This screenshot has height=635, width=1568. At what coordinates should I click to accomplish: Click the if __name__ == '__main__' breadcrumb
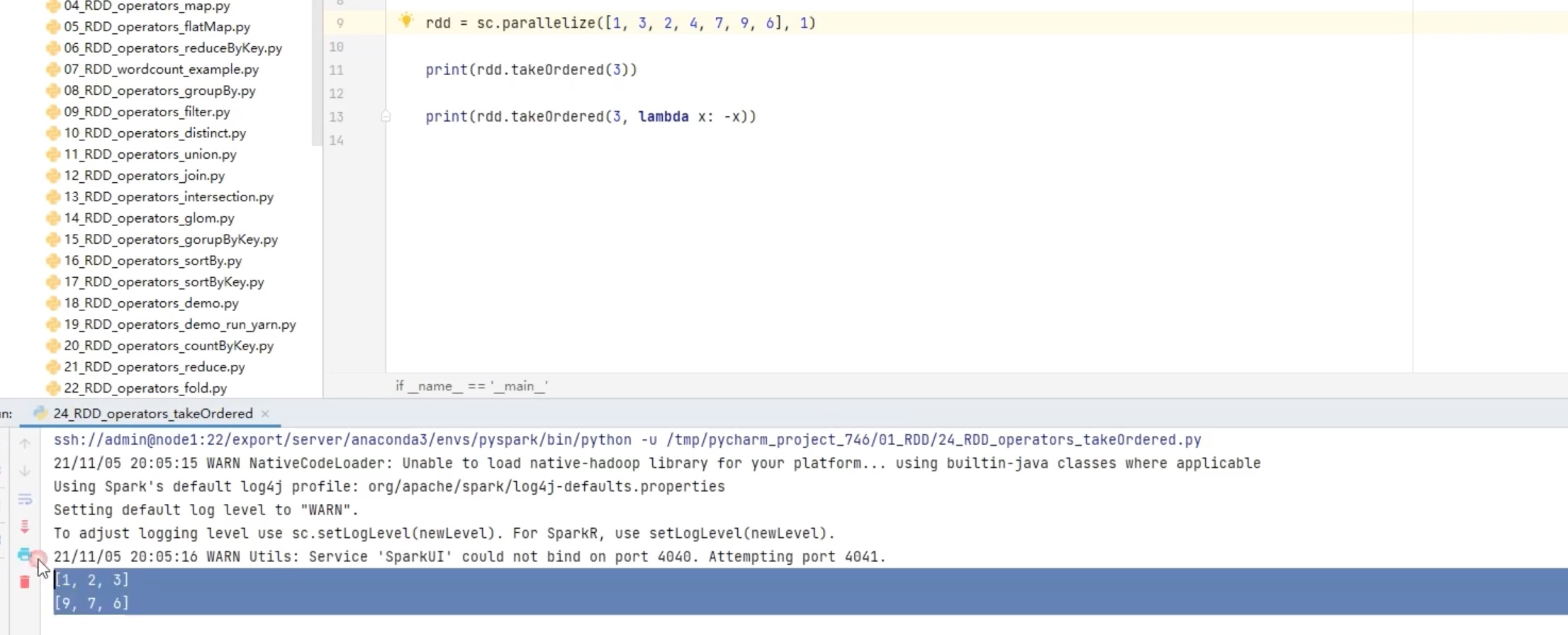point(471,386)
